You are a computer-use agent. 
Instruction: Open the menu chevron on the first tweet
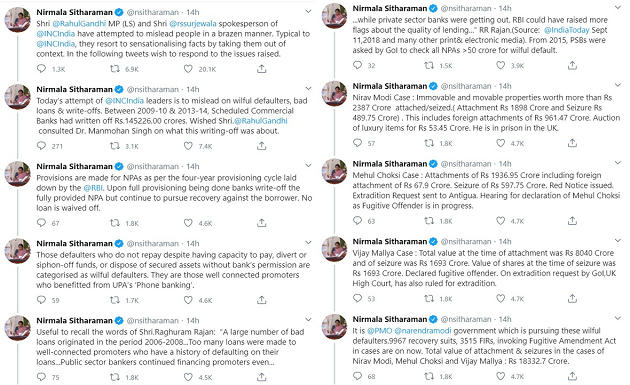coord(308,11)
